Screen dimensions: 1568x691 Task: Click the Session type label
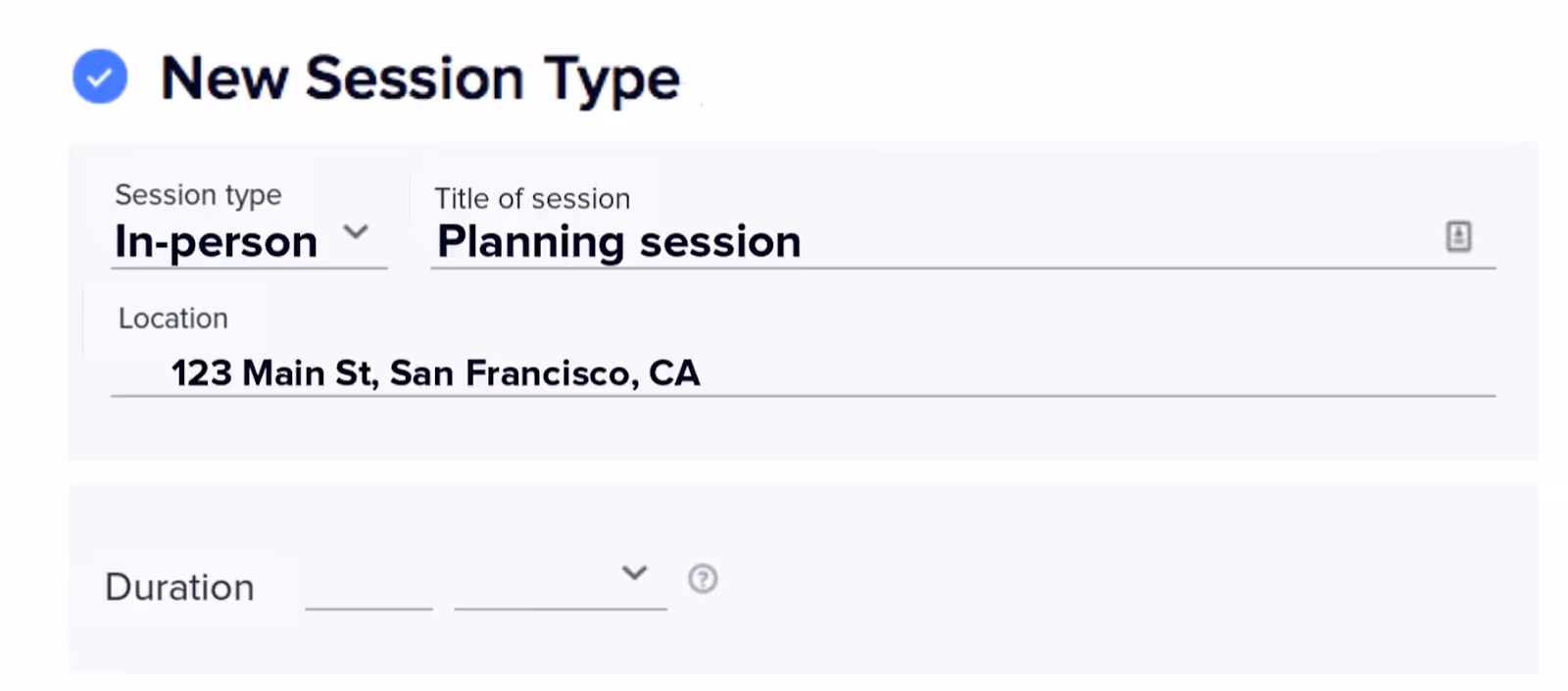198,194
